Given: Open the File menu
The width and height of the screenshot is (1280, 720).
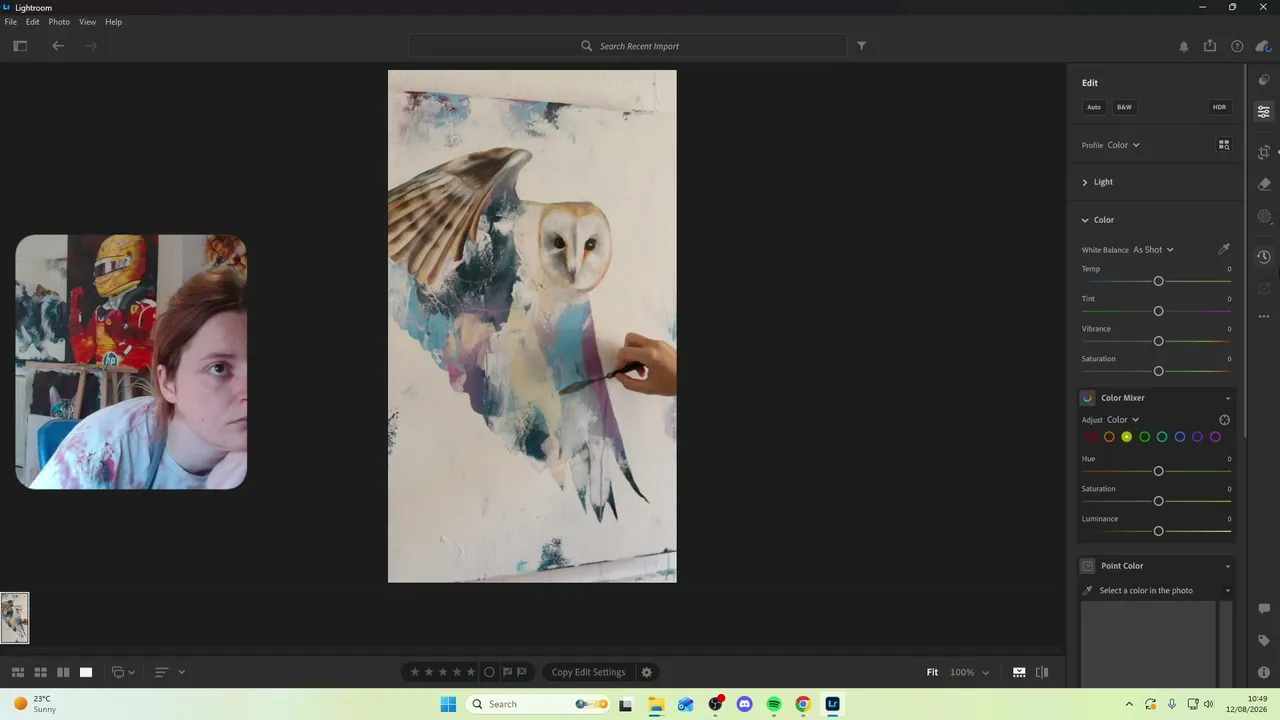Looking at the screenshot, I should click(11, 22).
